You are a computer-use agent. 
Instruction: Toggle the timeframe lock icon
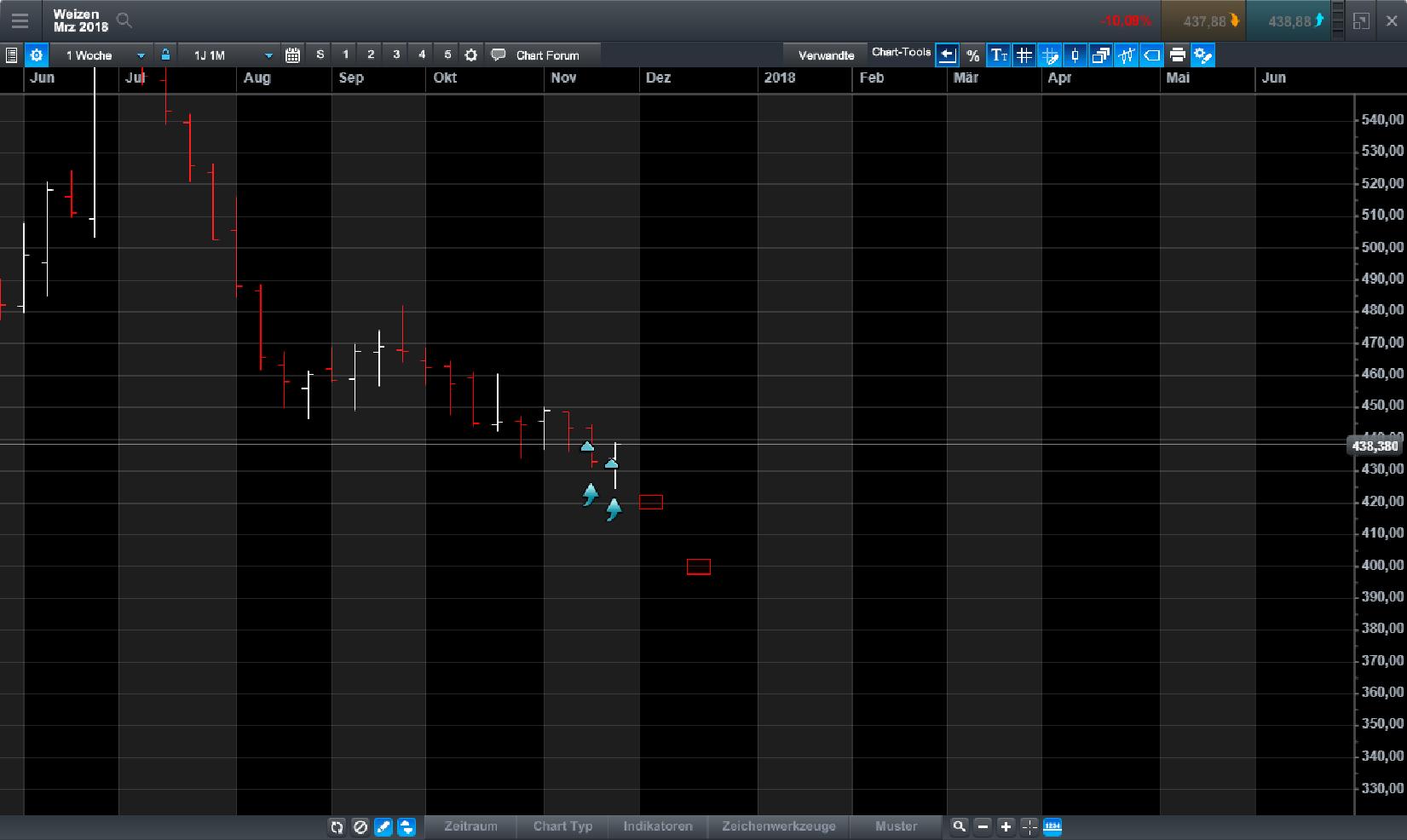(x=164, y=54)
